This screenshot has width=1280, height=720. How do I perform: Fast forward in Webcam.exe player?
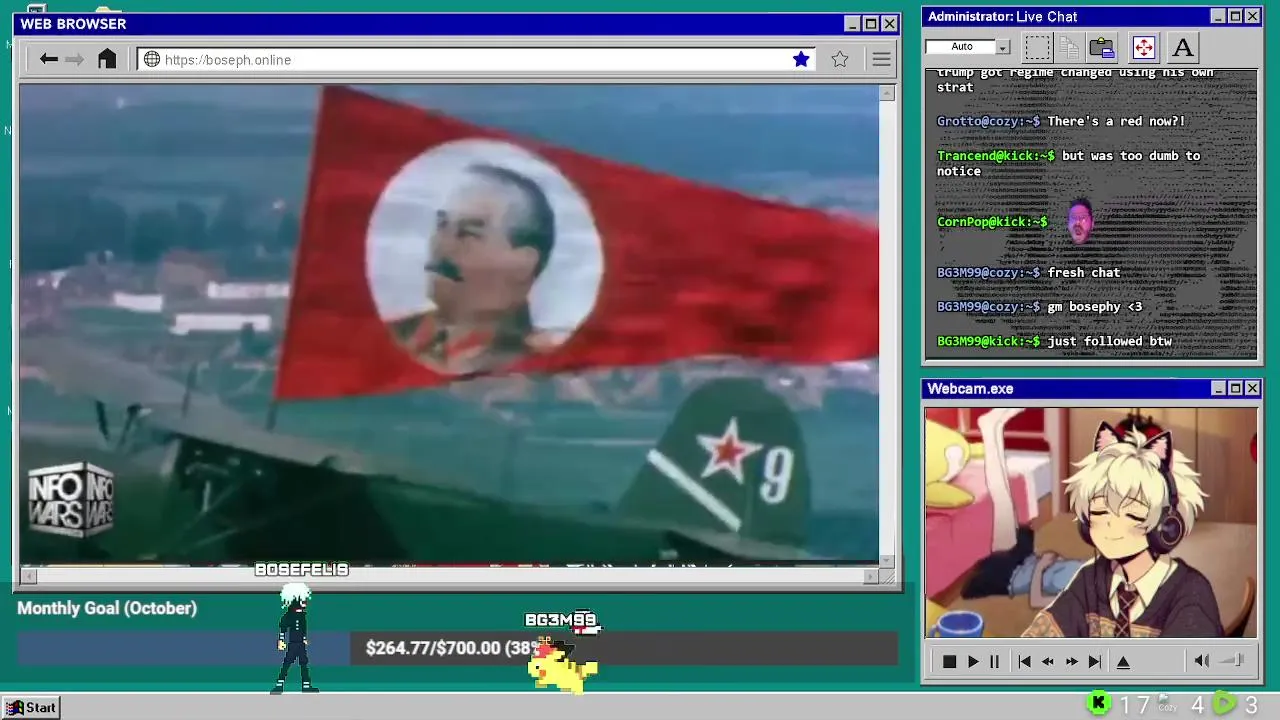tap(1071, 661)
